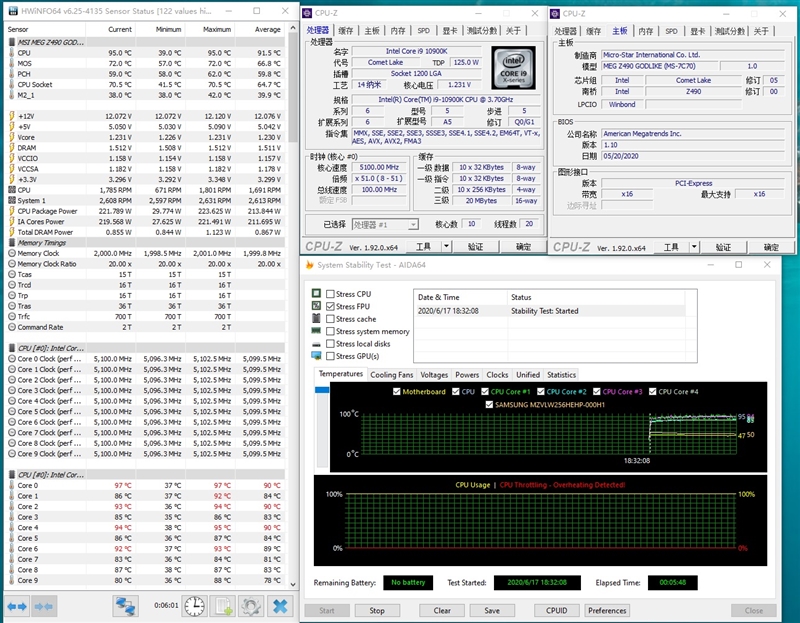Open the 工具 dropdown in CPU-Z
Viewport: 800px width, 623px height.
click(x=446, y=245)
